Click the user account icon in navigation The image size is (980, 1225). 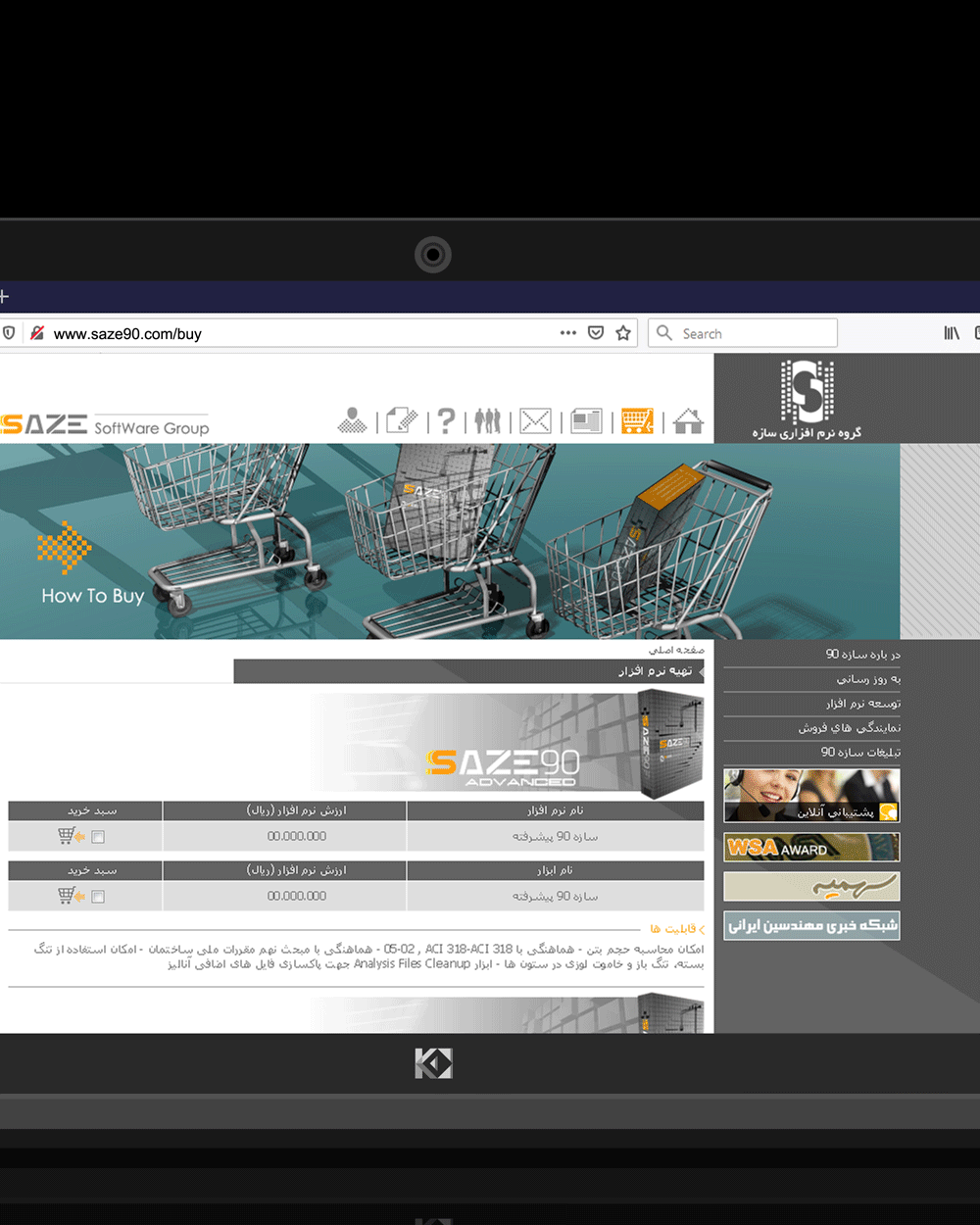[352, 421]
